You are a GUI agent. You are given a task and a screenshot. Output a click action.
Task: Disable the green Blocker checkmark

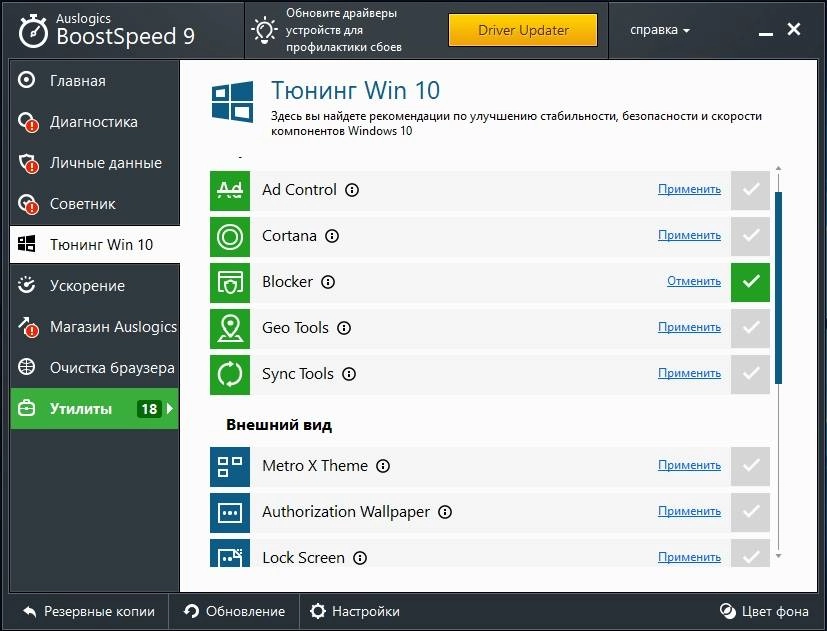751,282
